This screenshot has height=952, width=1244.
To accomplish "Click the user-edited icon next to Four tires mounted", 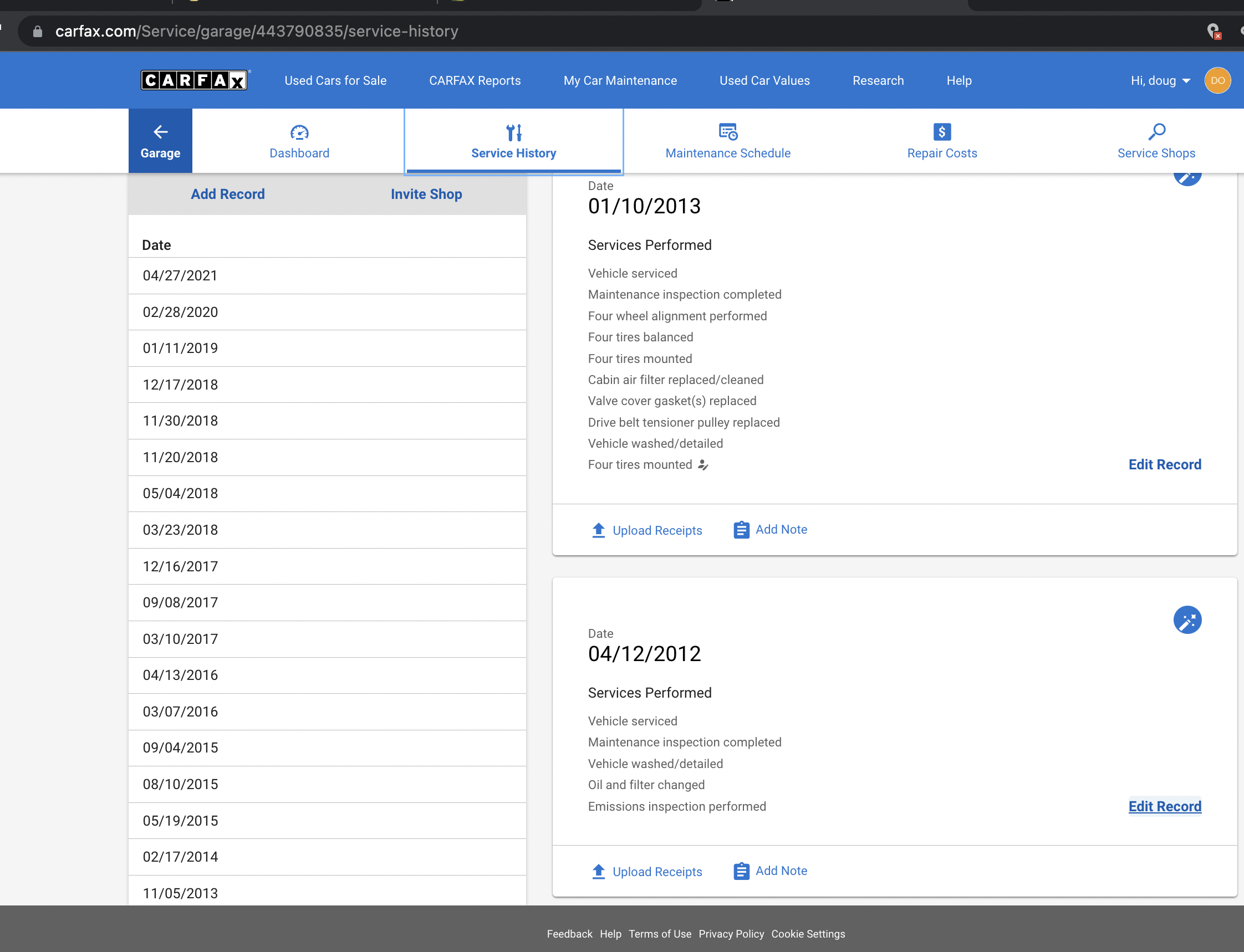I will [x=703, y=465].
